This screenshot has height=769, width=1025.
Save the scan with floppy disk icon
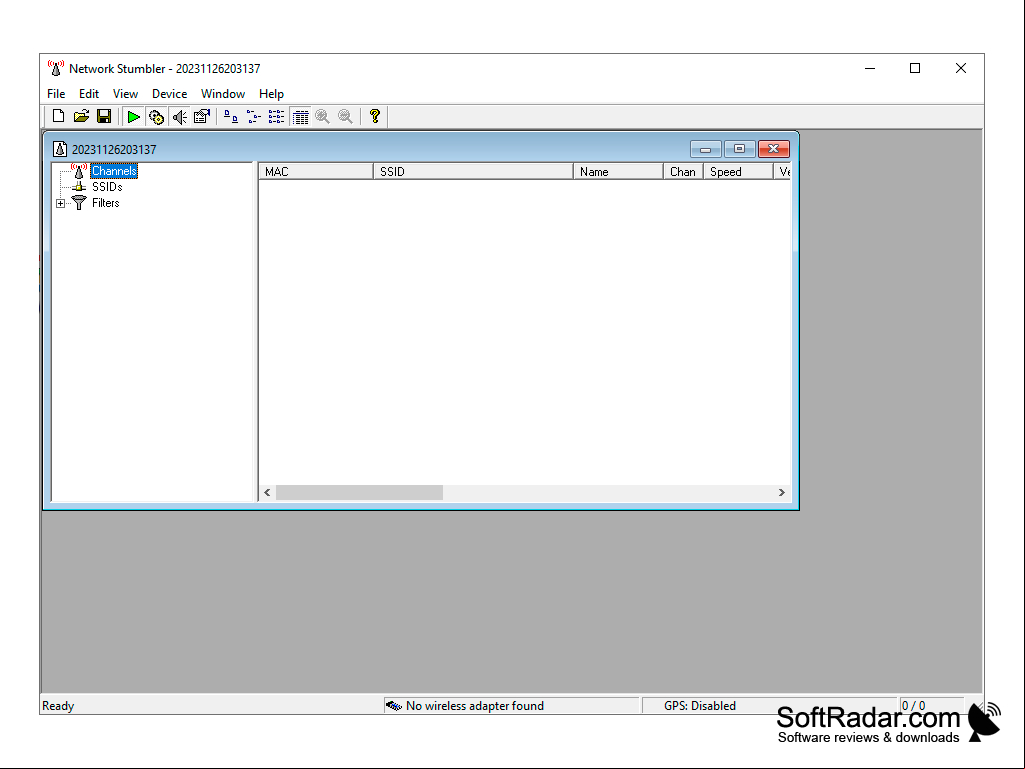coord(104,116)
